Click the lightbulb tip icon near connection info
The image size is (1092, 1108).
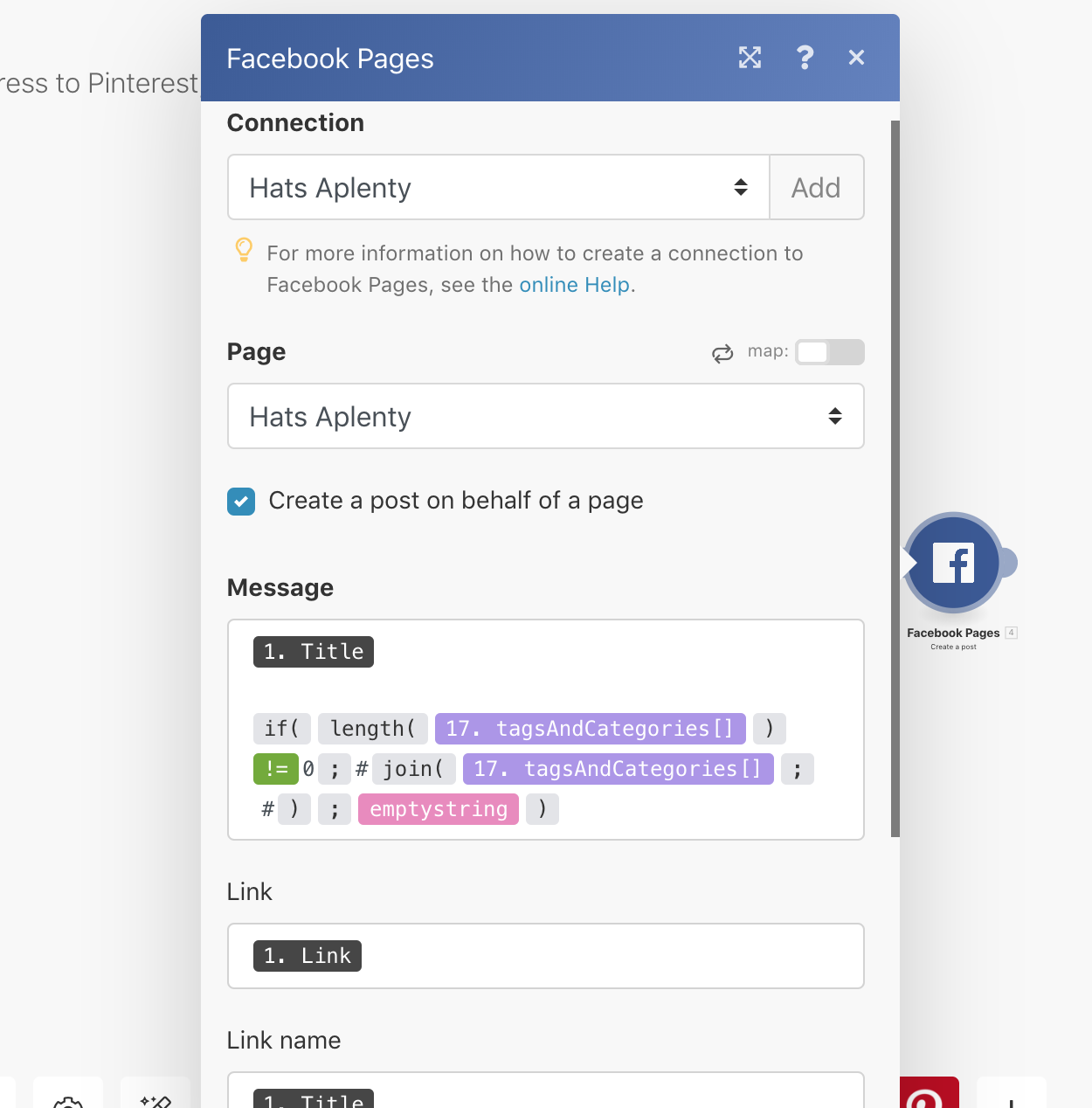pos(243,252)
